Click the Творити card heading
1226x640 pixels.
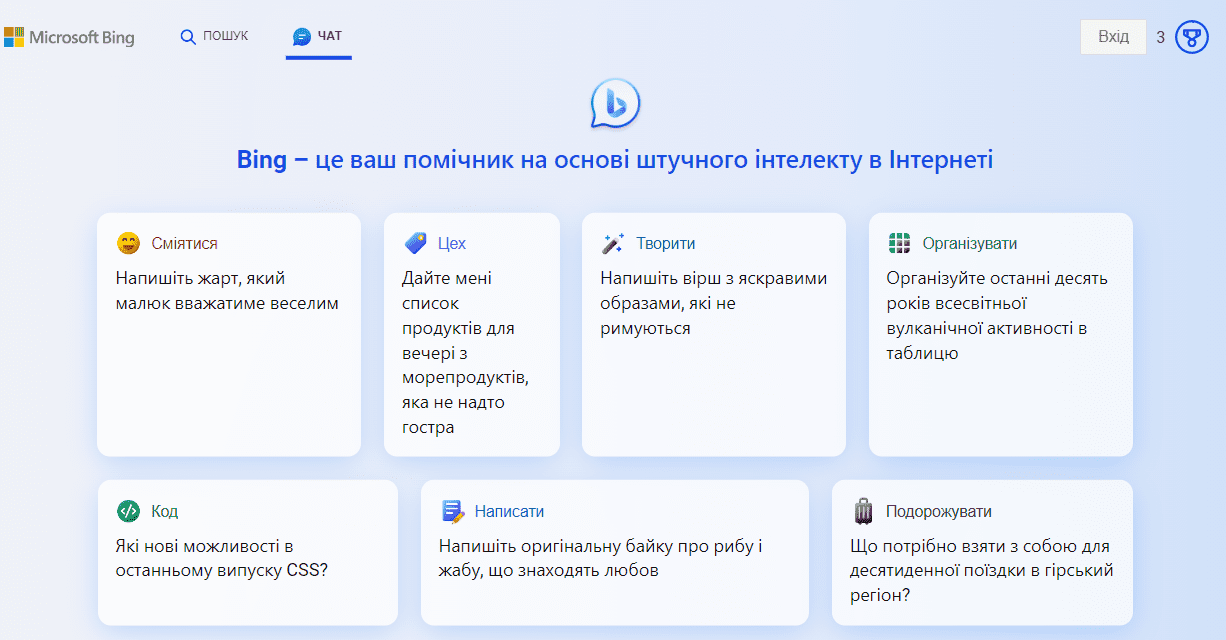coord(665,243)
